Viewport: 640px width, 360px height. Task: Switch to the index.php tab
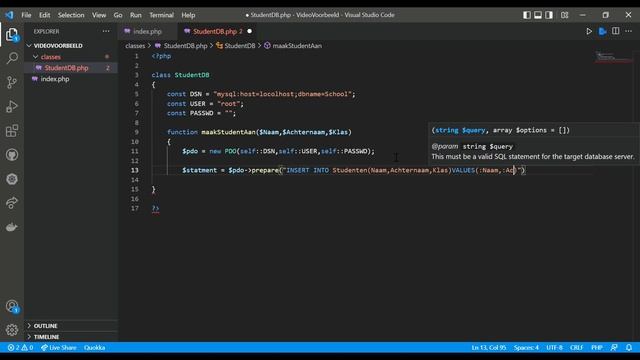(x=147, y=31)
